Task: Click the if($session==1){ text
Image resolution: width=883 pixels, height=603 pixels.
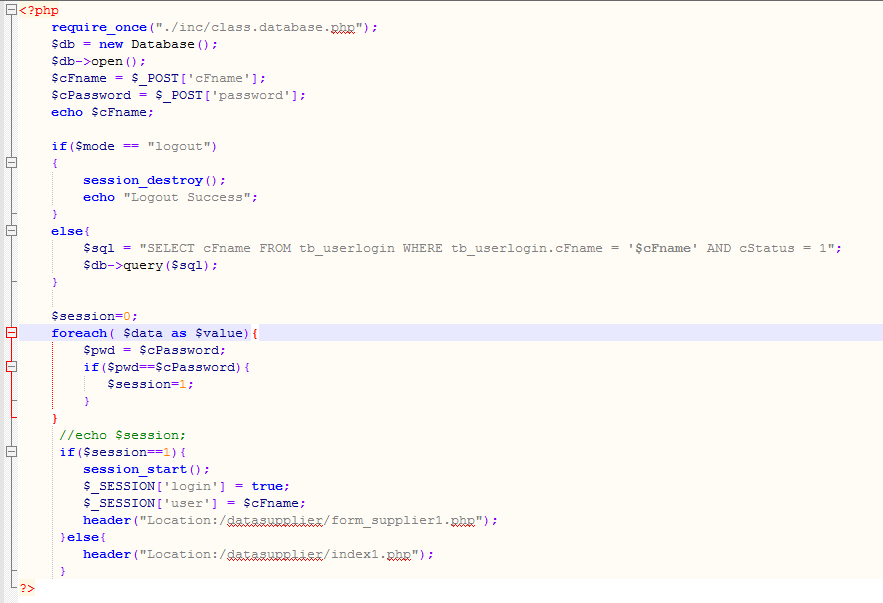Action: point(123,452)
